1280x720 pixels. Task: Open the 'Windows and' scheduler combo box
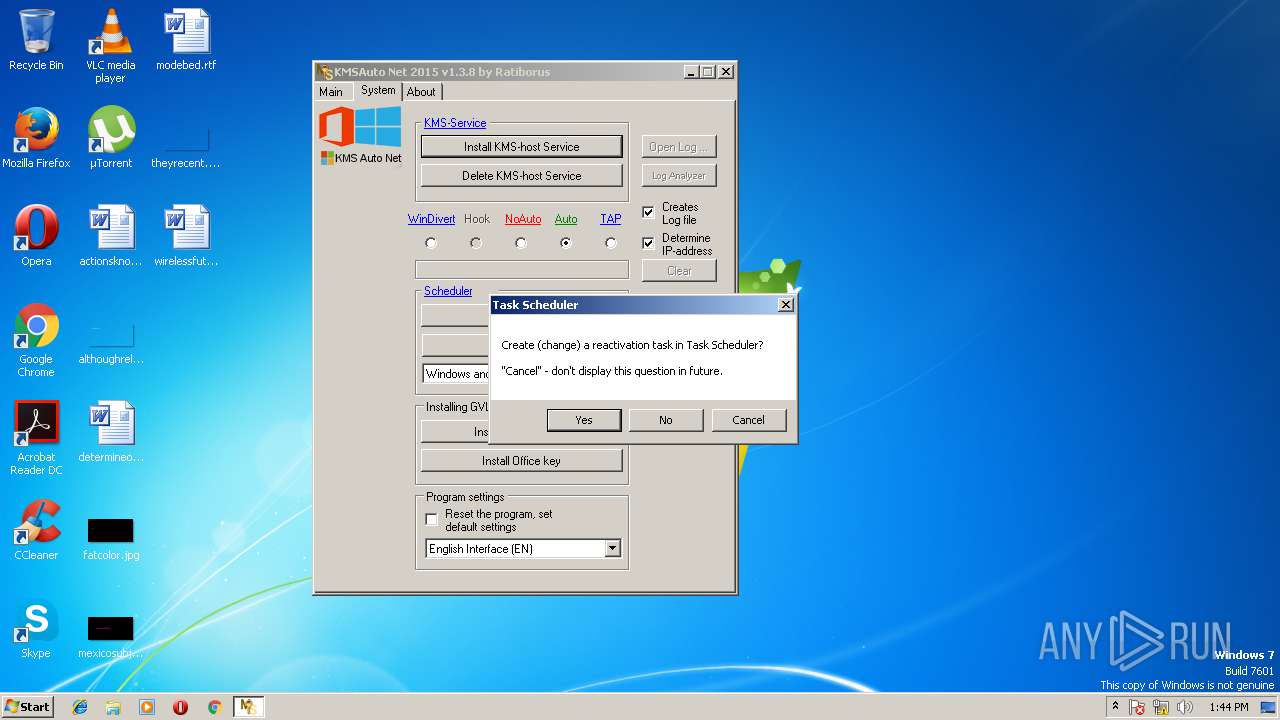click(x=456, y=374)
